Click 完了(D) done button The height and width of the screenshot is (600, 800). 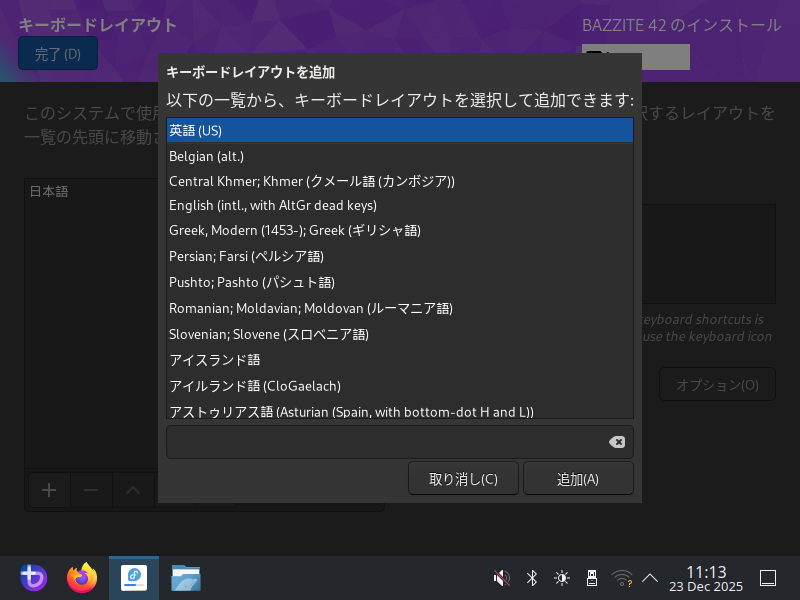tap(58, 54)
